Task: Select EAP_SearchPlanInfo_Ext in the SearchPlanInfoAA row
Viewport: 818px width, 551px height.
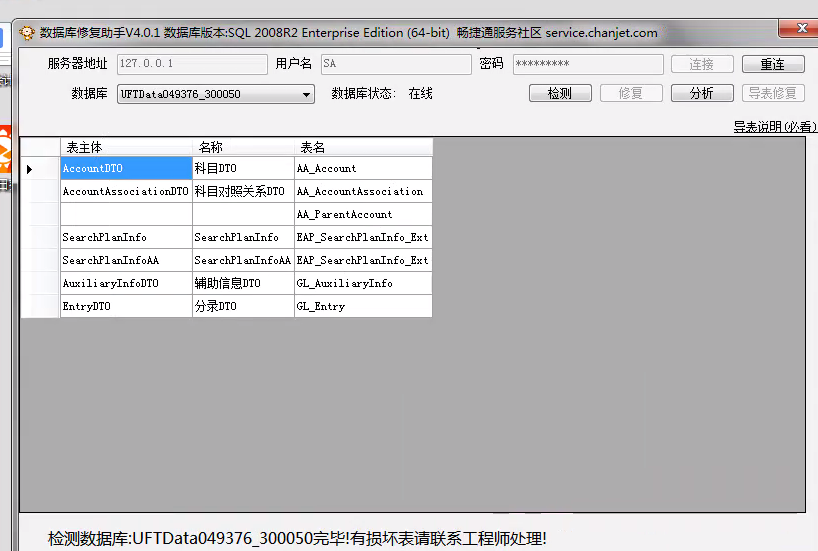Action: (x=364, y=260)
